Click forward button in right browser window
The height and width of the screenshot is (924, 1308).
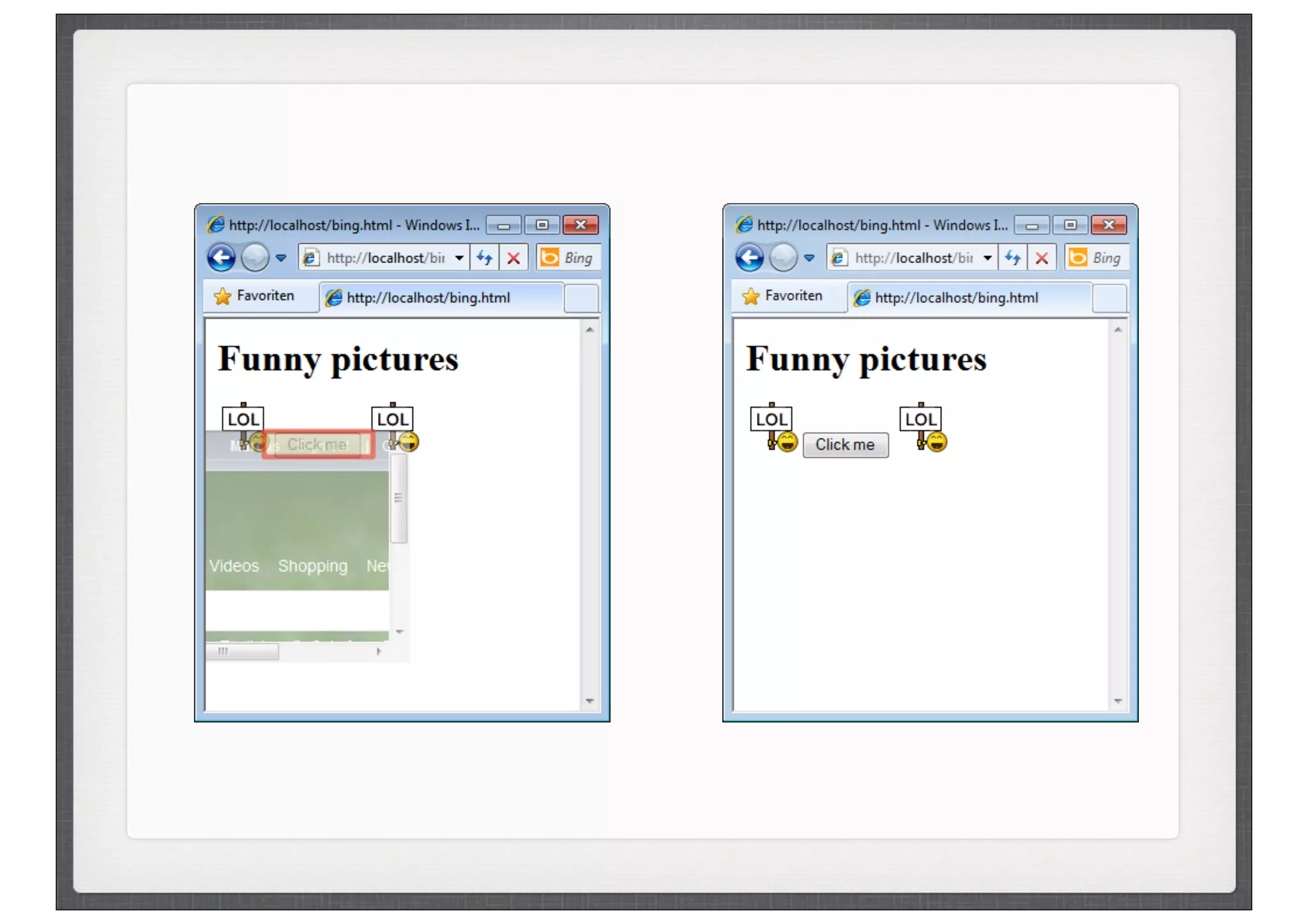(x=783, y=258)
